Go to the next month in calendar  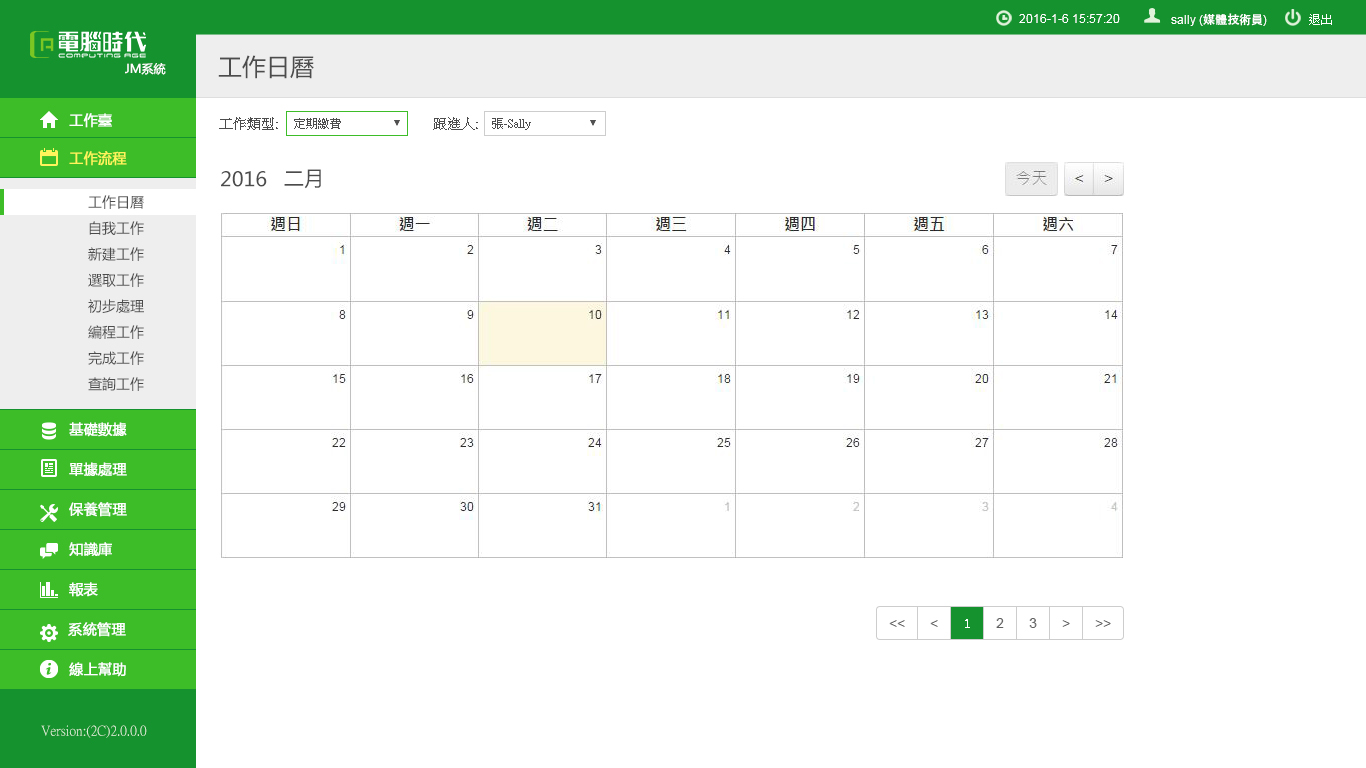coord(1108,179)
